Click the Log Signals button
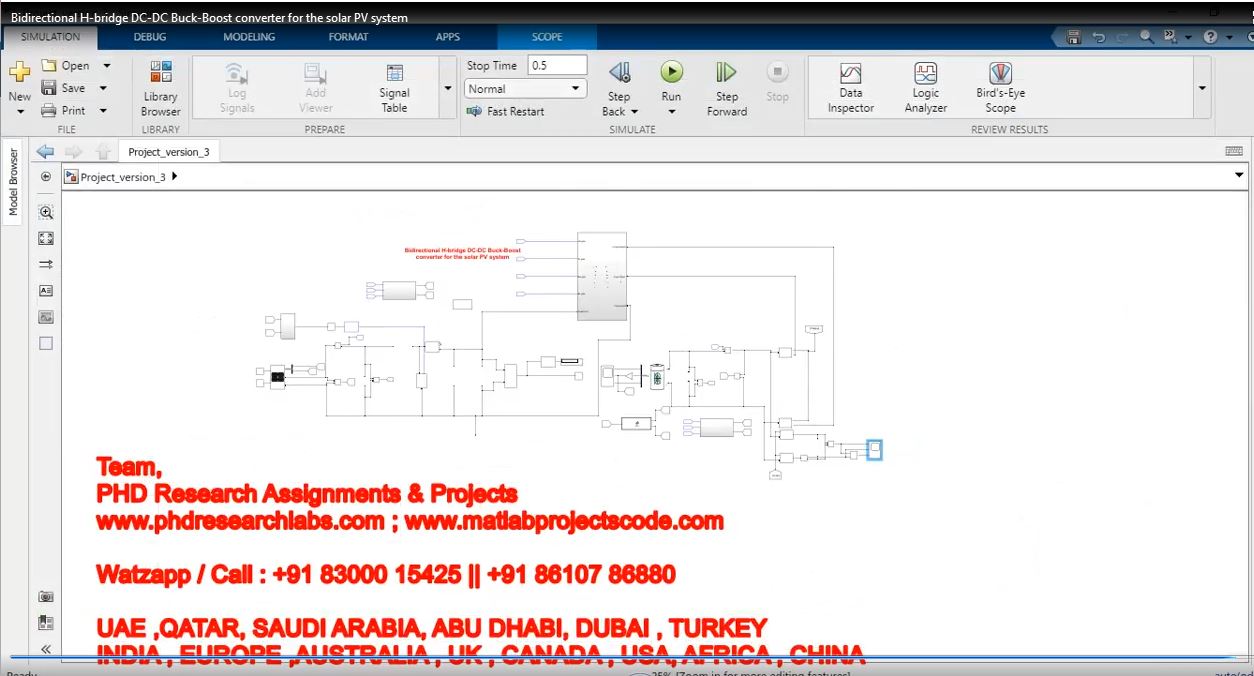1254x676 pixels. click(x=236, y=89)
